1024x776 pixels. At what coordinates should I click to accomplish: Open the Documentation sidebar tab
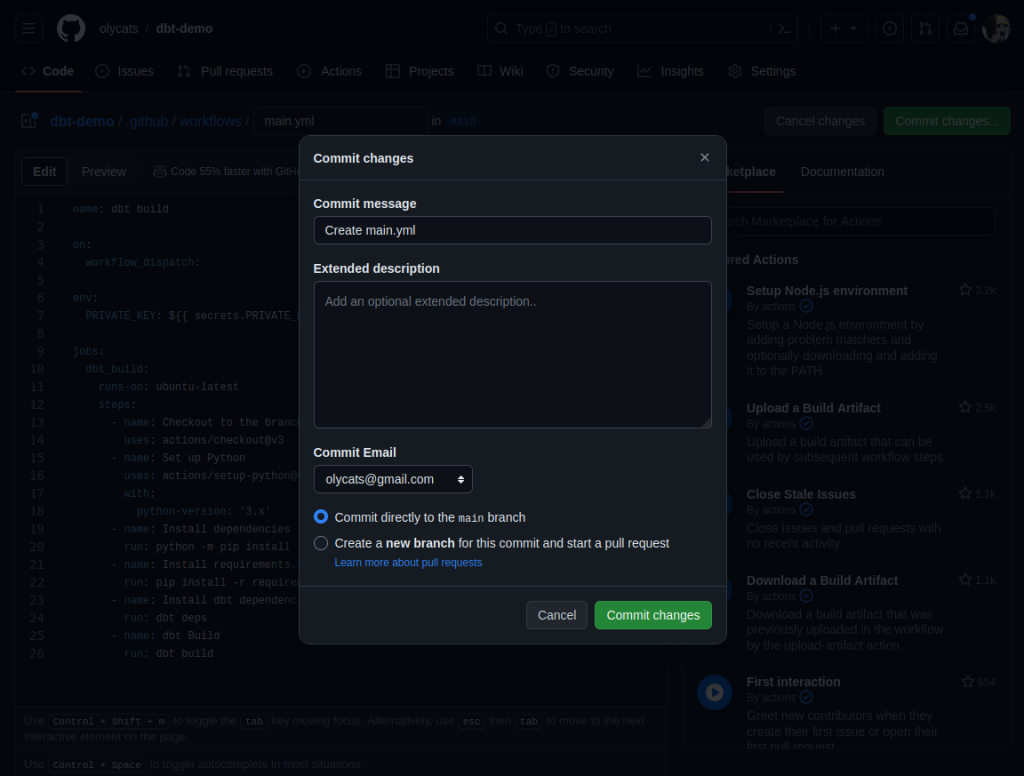click(x=842, y=172)
